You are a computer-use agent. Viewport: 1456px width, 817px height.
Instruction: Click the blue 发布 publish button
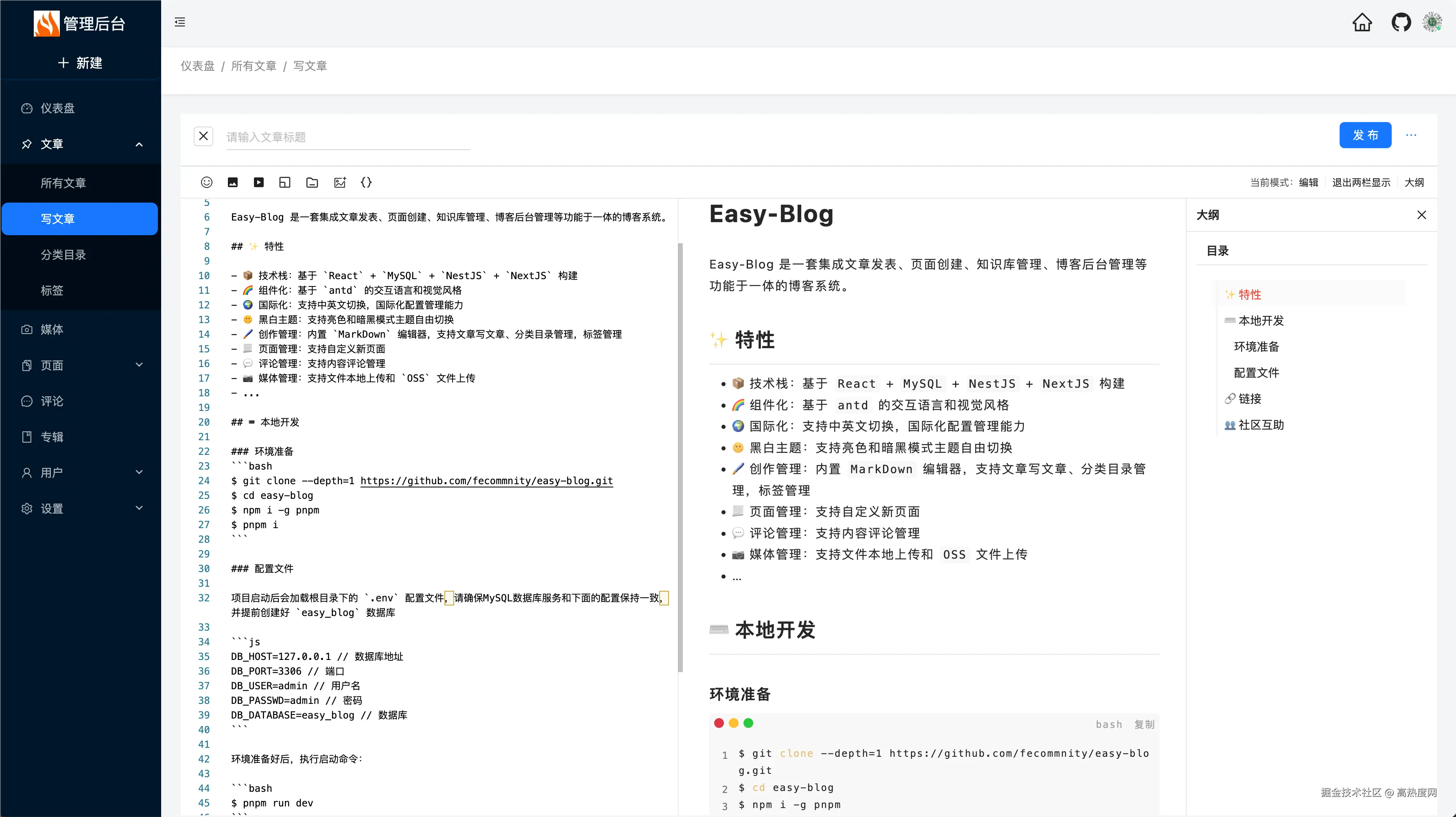point(1365,135)
